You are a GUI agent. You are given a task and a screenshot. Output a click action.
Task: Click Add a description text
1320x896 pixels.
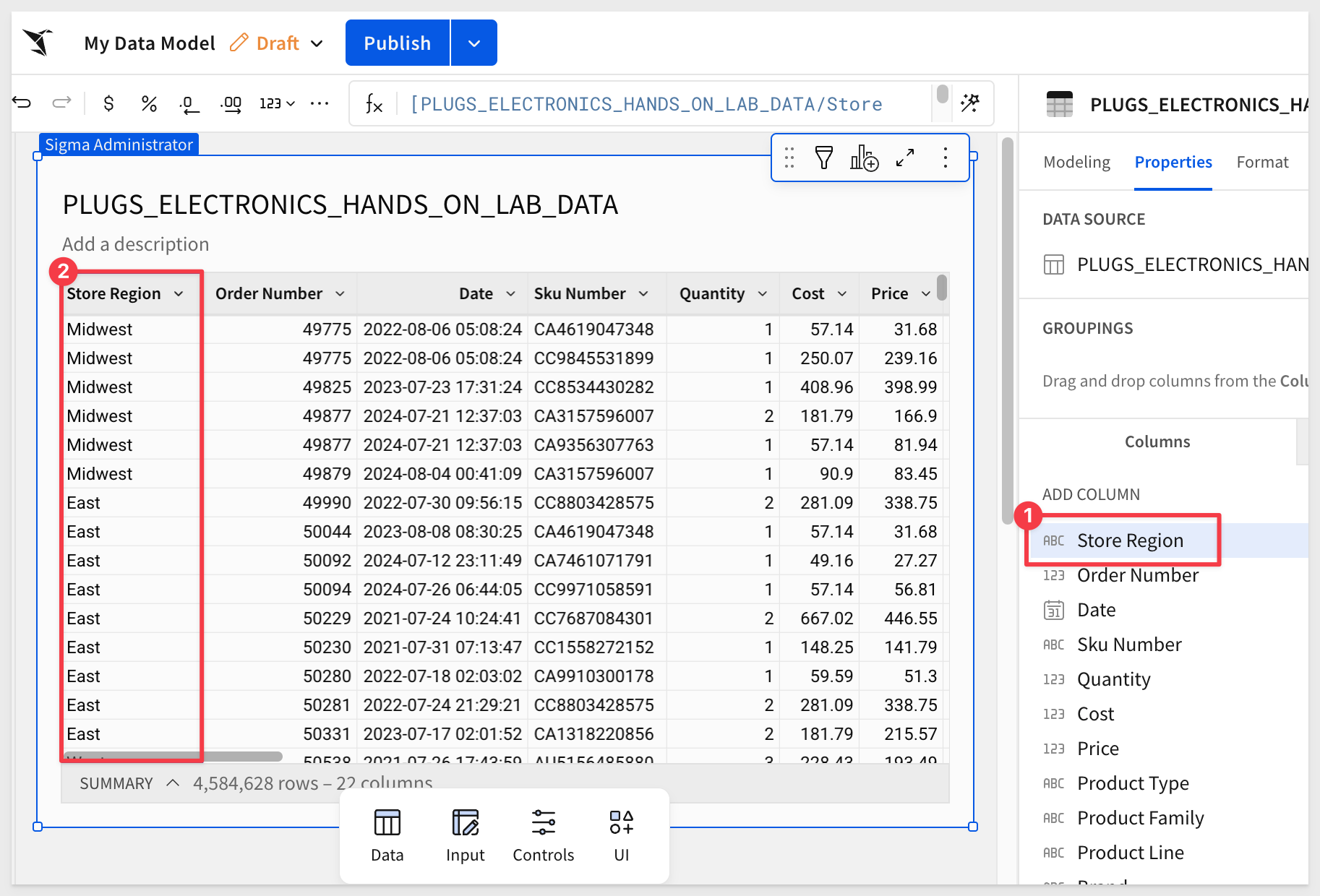point(136,244)
